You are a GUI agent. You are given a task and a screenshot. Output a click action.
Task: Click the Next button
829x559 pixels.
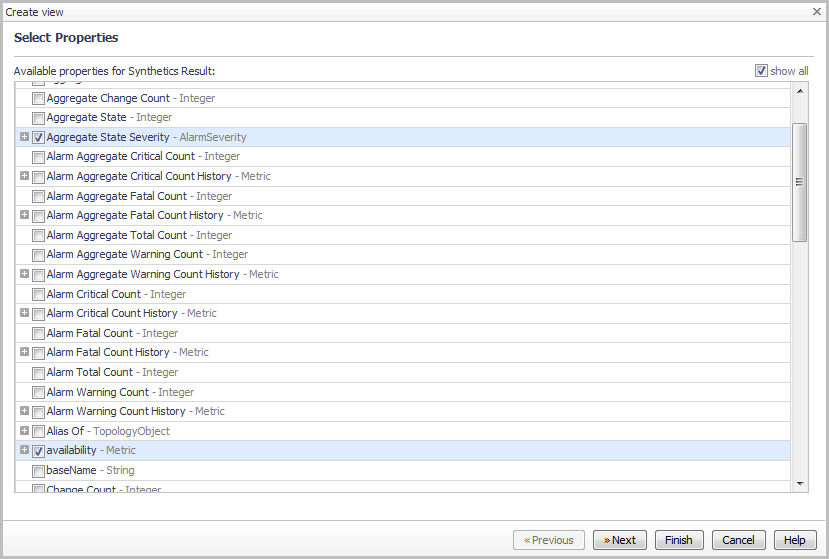pos(619,540)
